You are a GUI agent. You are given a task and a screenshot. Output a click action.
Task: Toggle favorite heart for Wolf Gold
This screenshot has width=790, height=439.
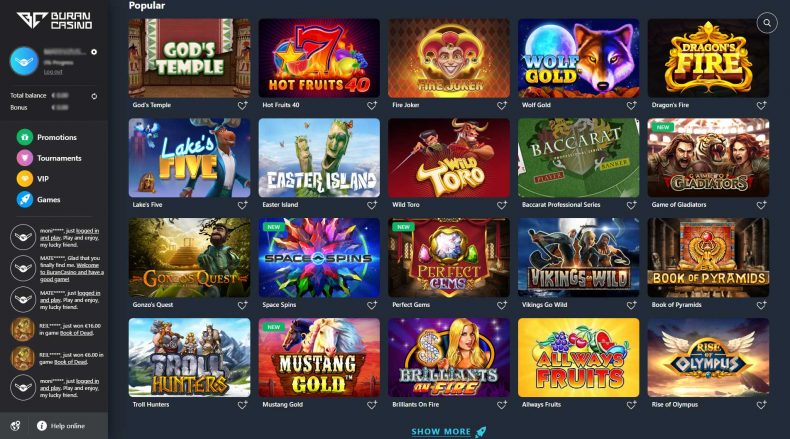click(x=631, y=105)
